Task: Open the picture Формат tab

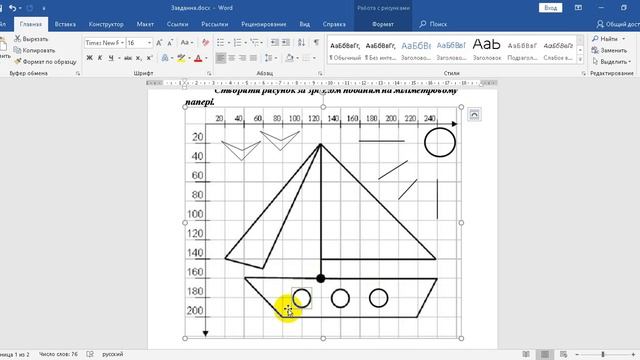Action: (x=383, y=24)
